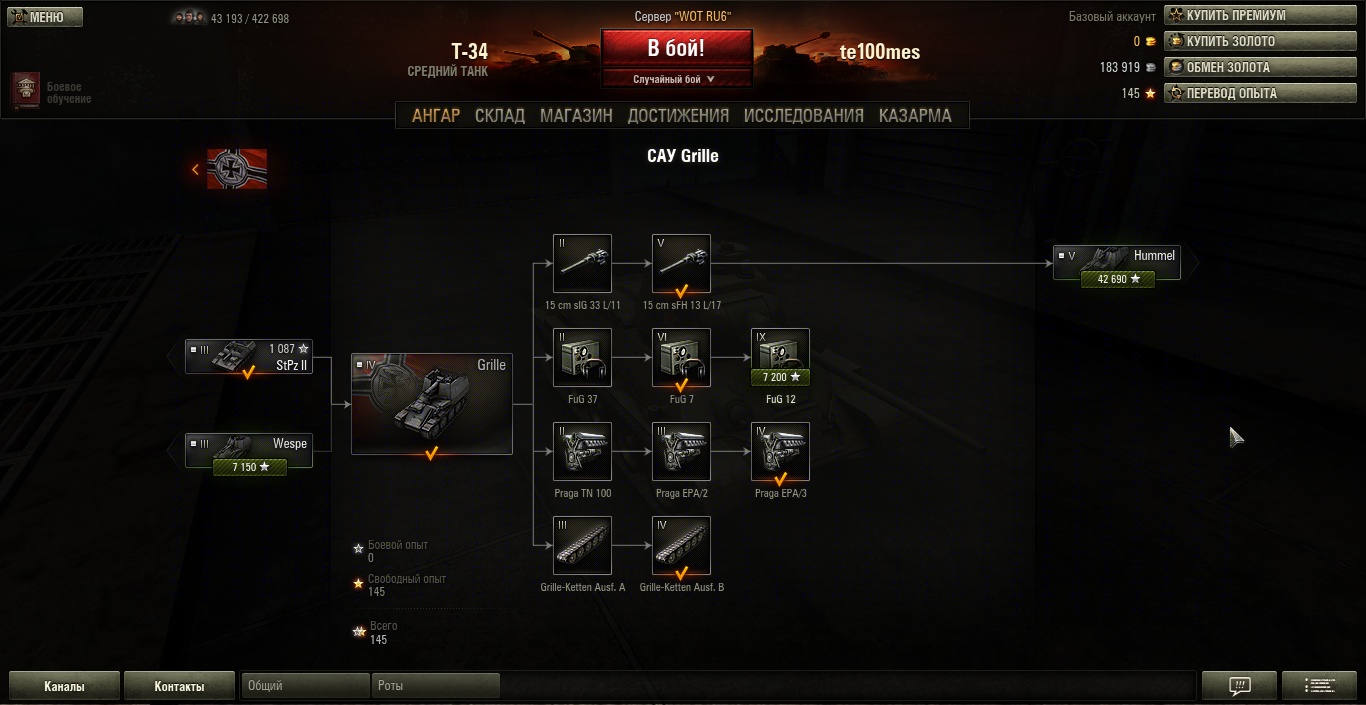Switch to the СКЛАД tab
The width and height of the screenshot is (1366, 705).
point(500,115)
